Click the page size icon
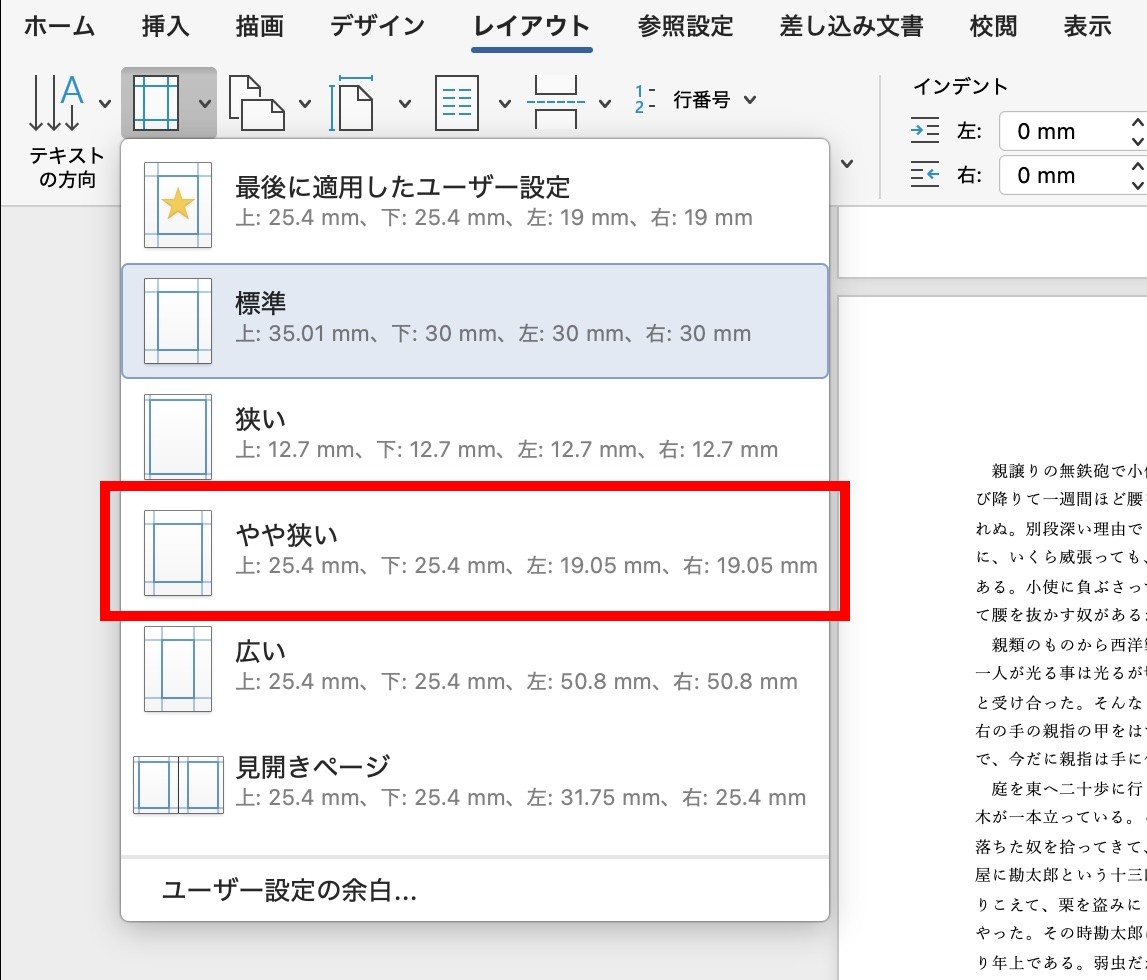This screenshot has height=980, width=1147. click(351, 102)
